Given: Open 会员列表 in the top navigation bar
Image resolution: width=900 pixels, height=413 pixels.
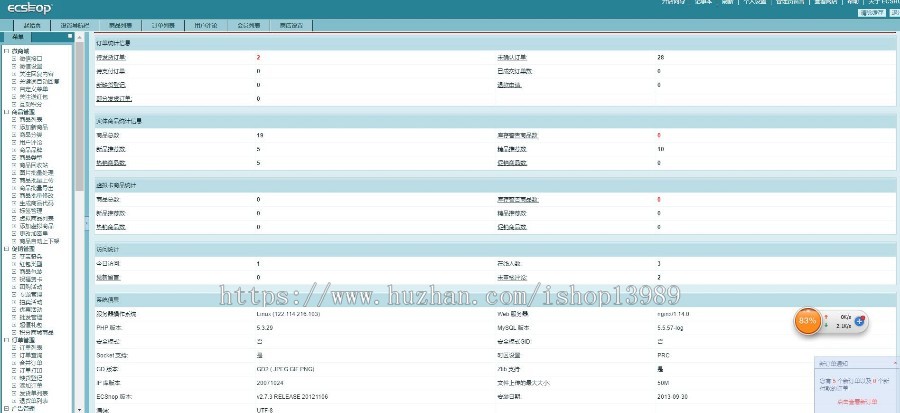Looking at the screenshot, I should coord(249,25).
